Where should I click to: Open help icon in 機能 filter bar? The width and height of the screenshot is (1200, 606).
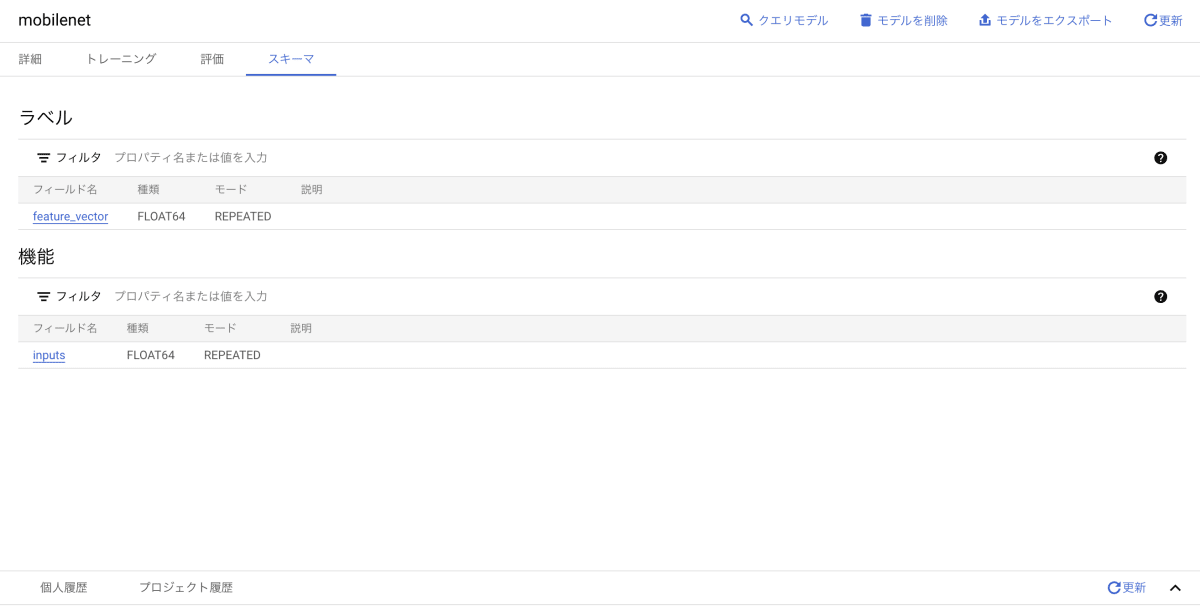tap(1160, 297)
